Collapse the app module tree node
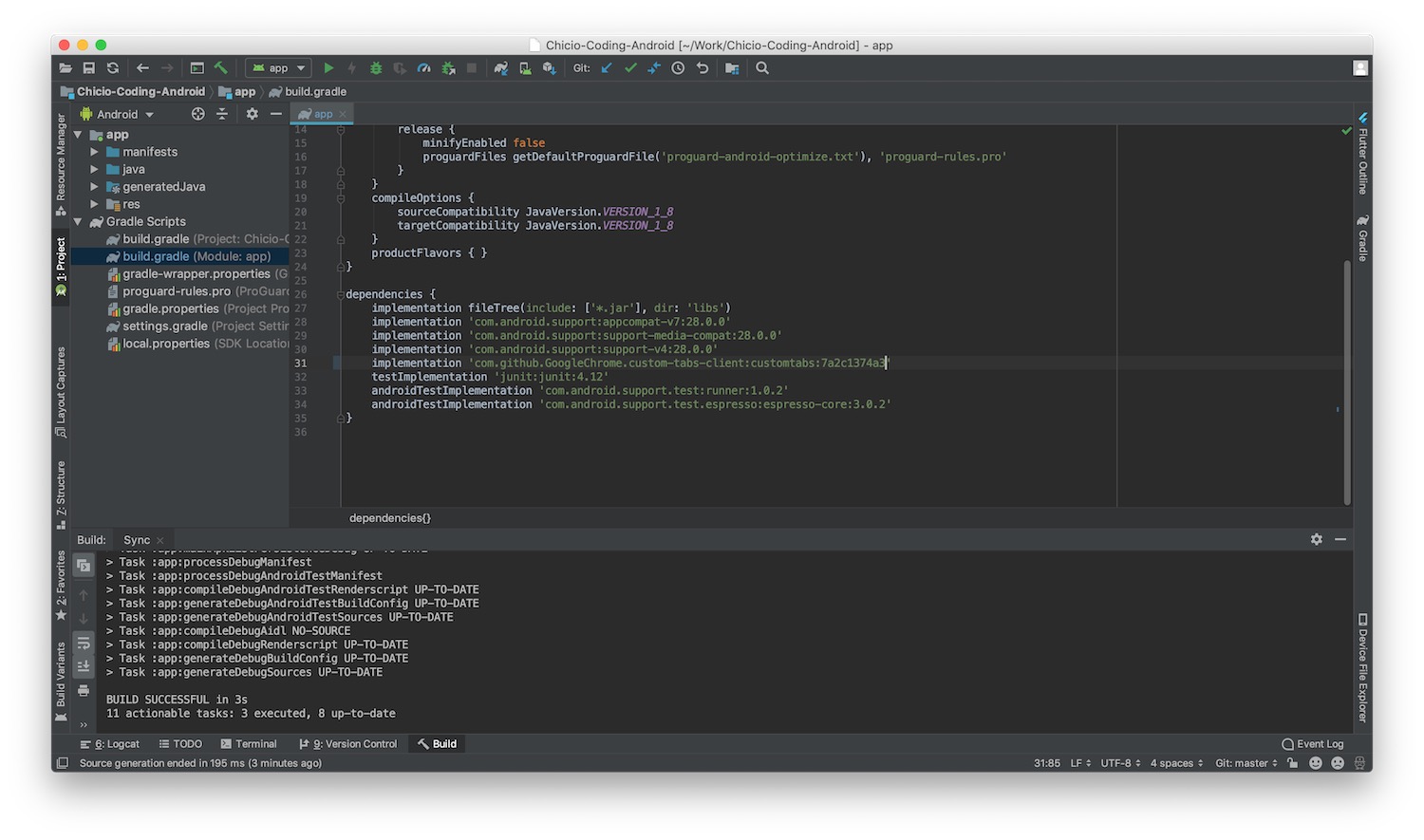This screenshot has width=1424, height=840. 78,135
